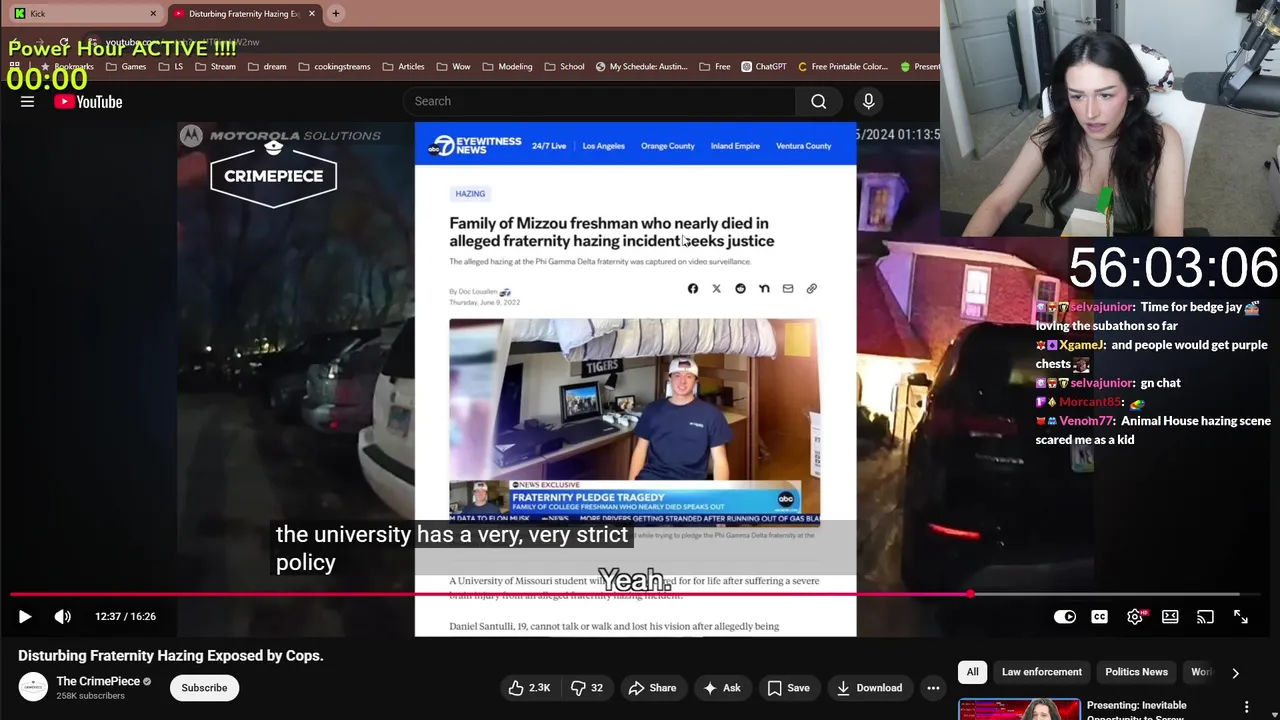Dislike the video with thumbs down
1280x720 pixels.
(586, 688)
